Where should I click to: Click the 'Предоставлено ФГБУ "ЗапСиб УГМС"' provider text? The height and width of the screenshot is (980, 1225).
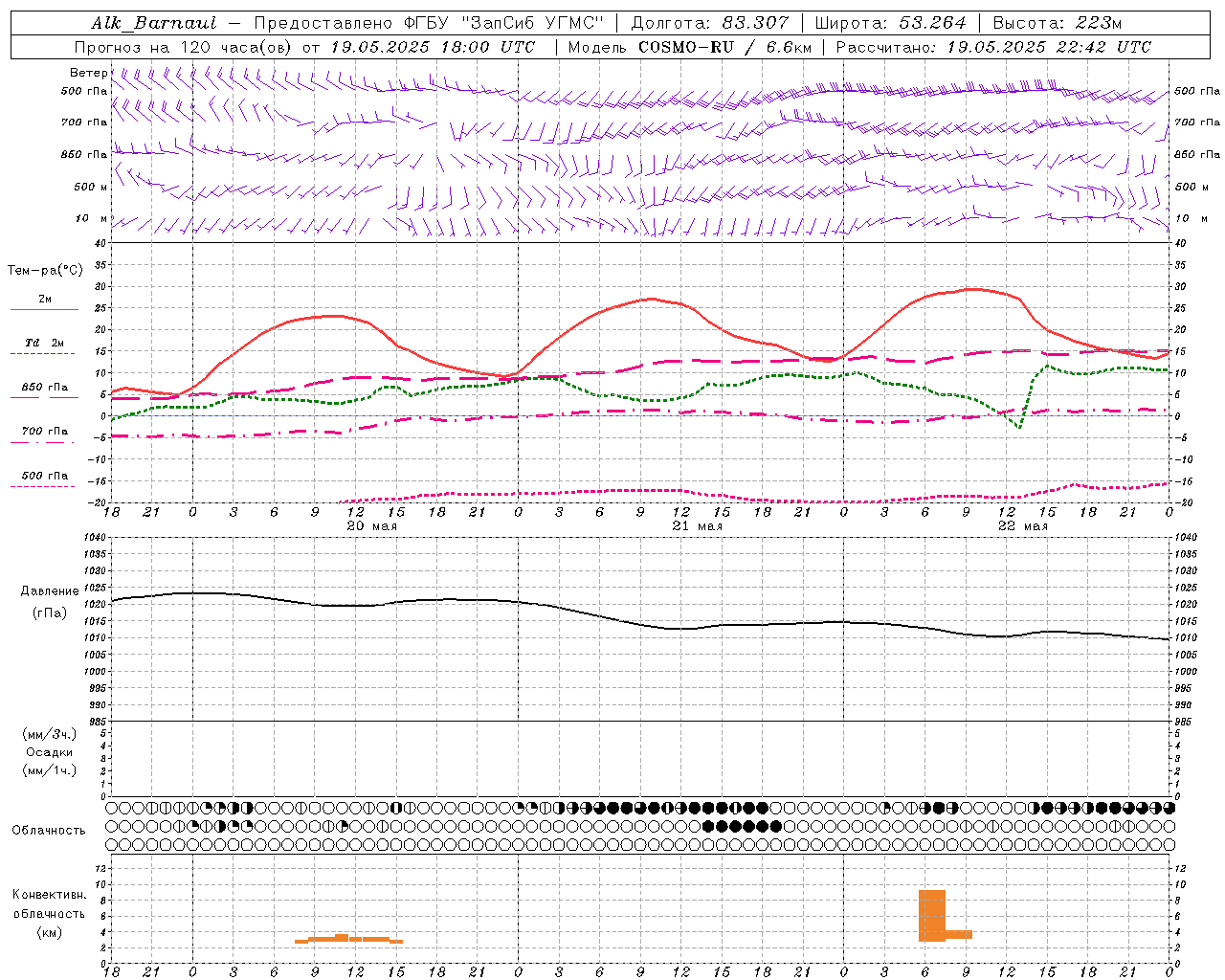429,23
